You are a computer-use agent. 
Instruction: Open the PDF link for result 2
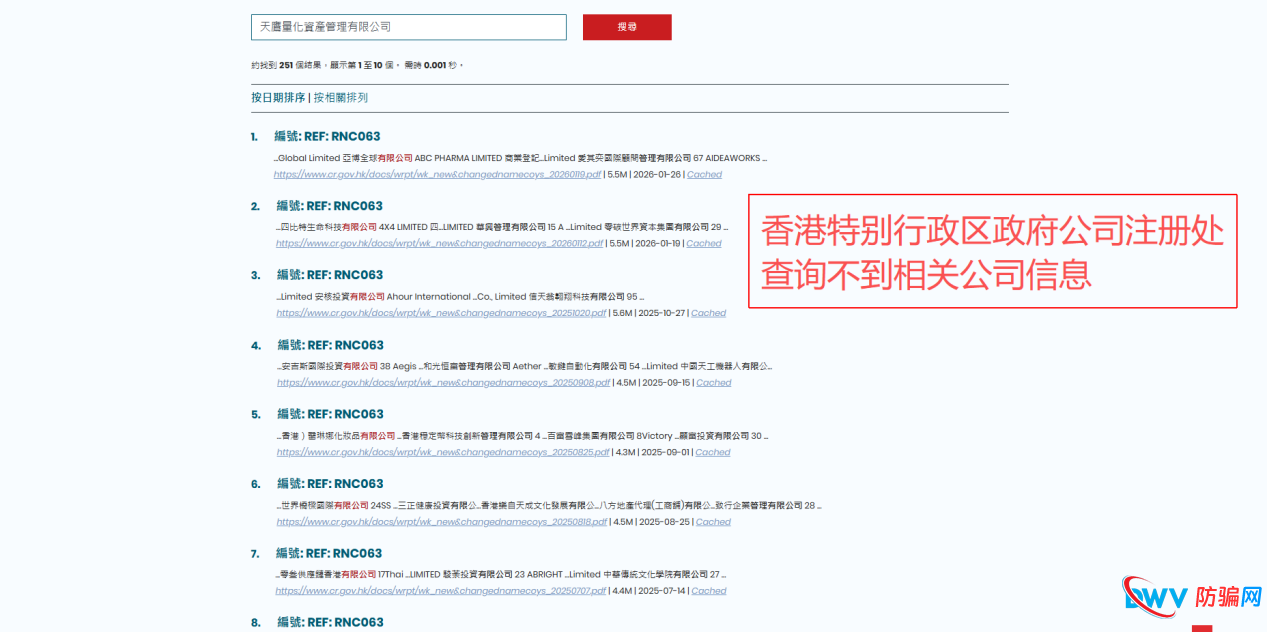[x=438, y=243]
